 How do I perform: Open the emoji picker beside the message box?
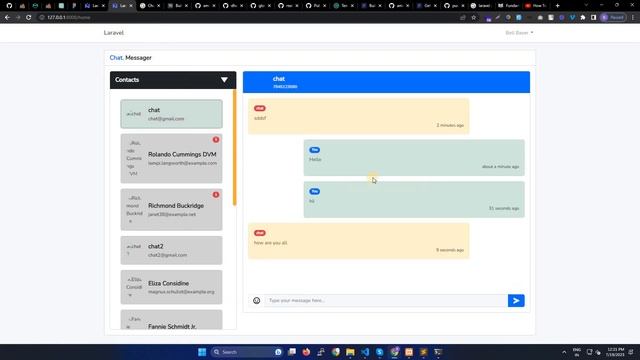pyautogui.click(x=256, y=300)
